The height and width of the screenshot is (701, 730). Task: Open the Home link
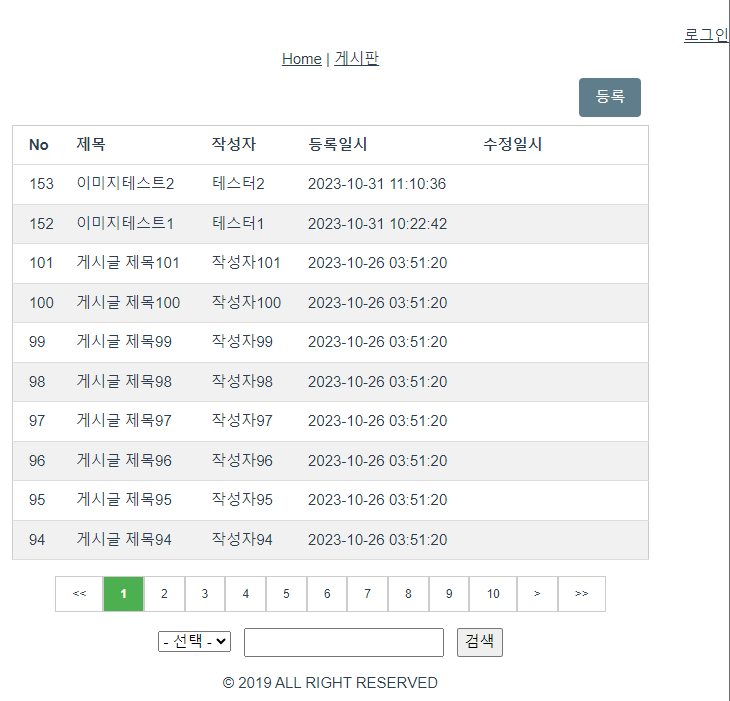tap(302, 59)
